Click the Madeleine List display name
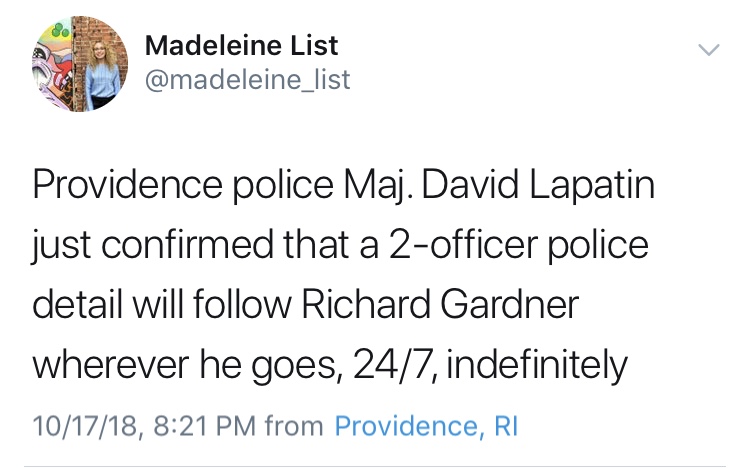 pos(242,45)
